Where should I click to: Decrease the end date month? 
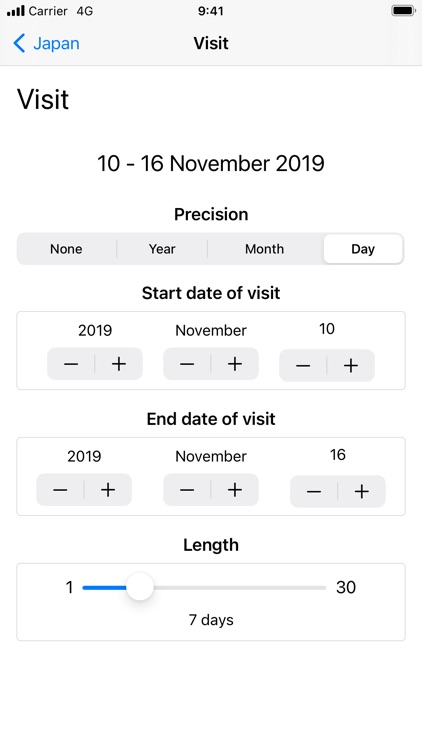pyautogui.click(x=187, y=490)
